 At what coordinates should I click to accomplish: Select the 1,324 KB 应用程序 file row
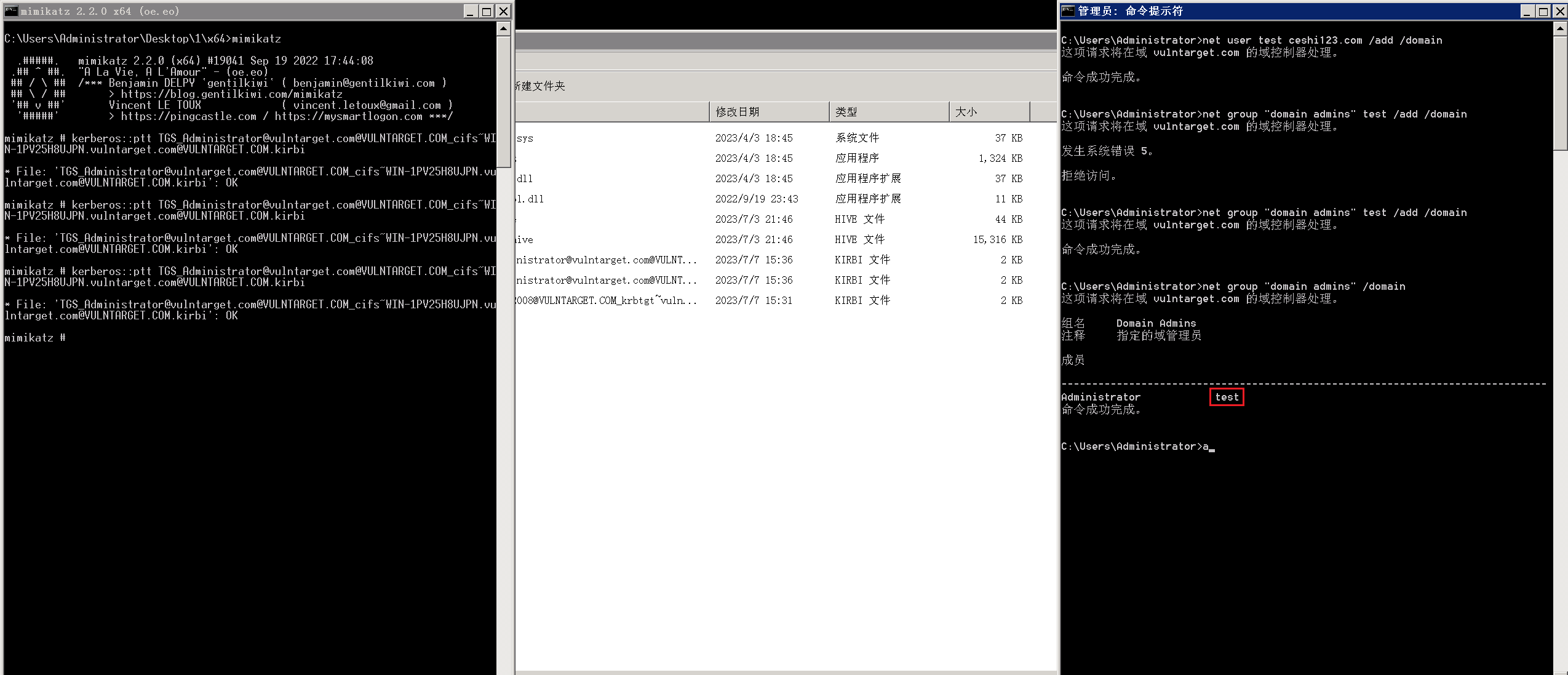tap(772, 158)
